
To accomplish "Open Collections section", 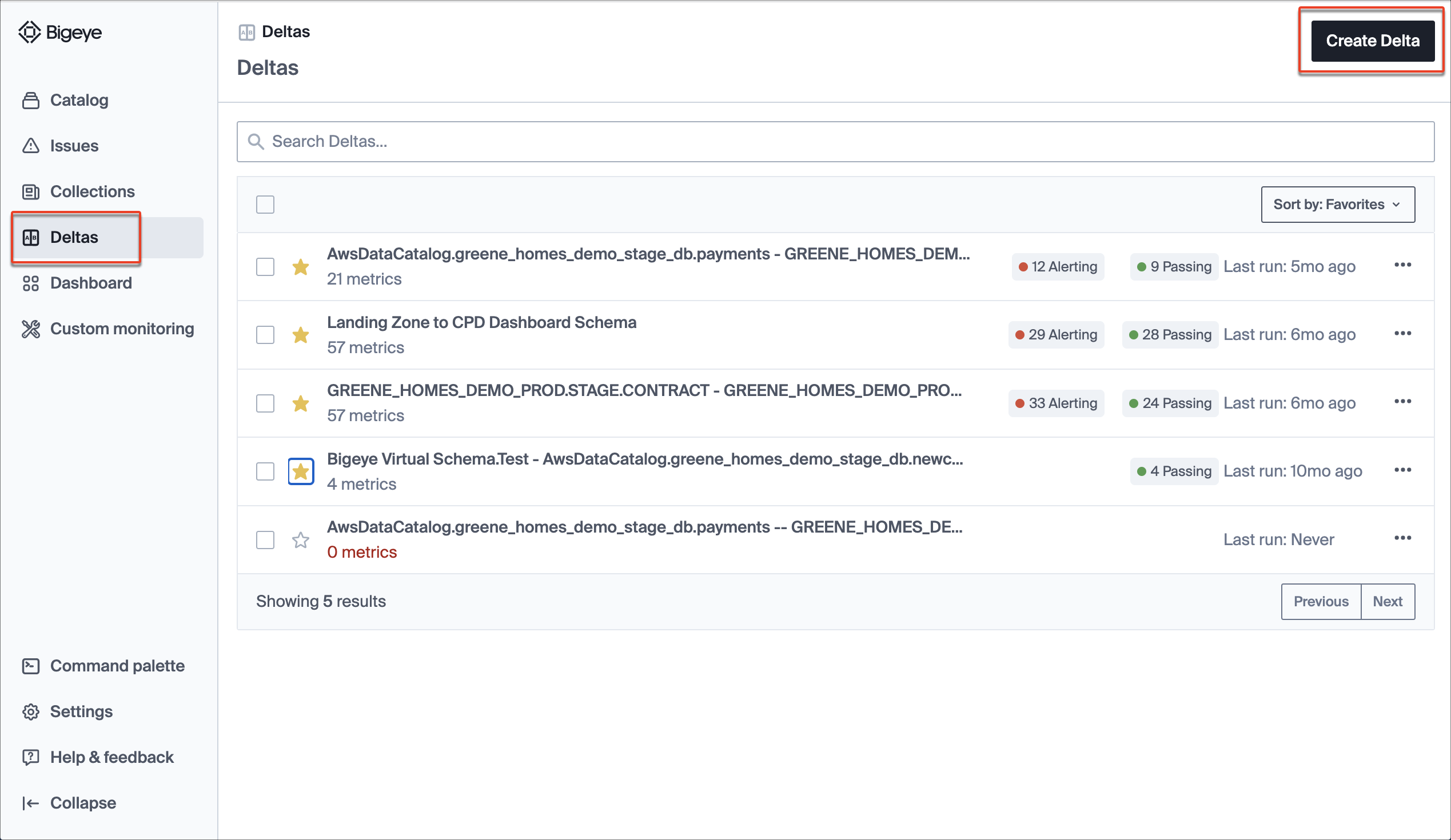I will coord(93,190).
